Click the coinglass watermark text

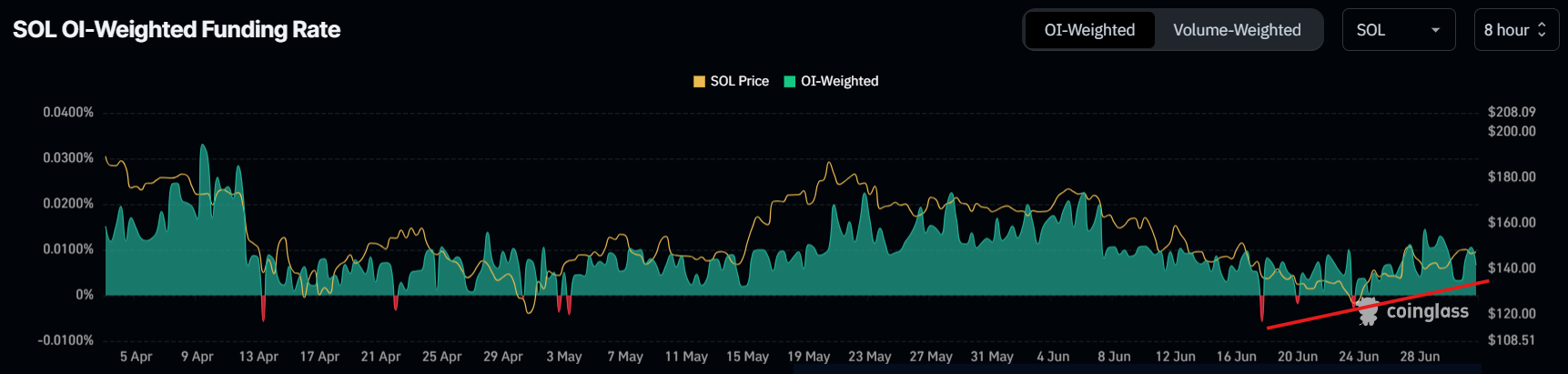[x=1427, y=311]
